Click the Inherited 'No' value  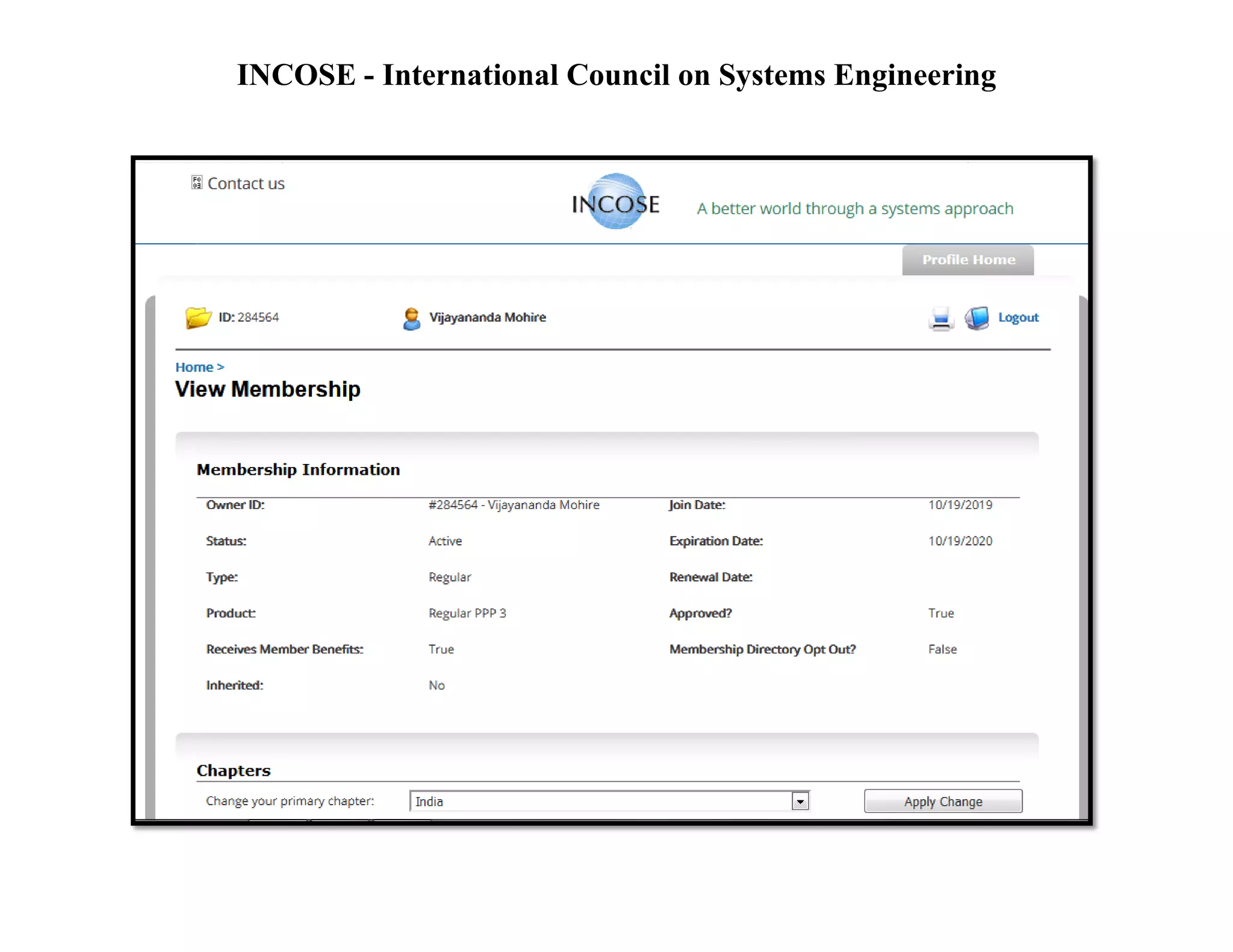[436, 685]
